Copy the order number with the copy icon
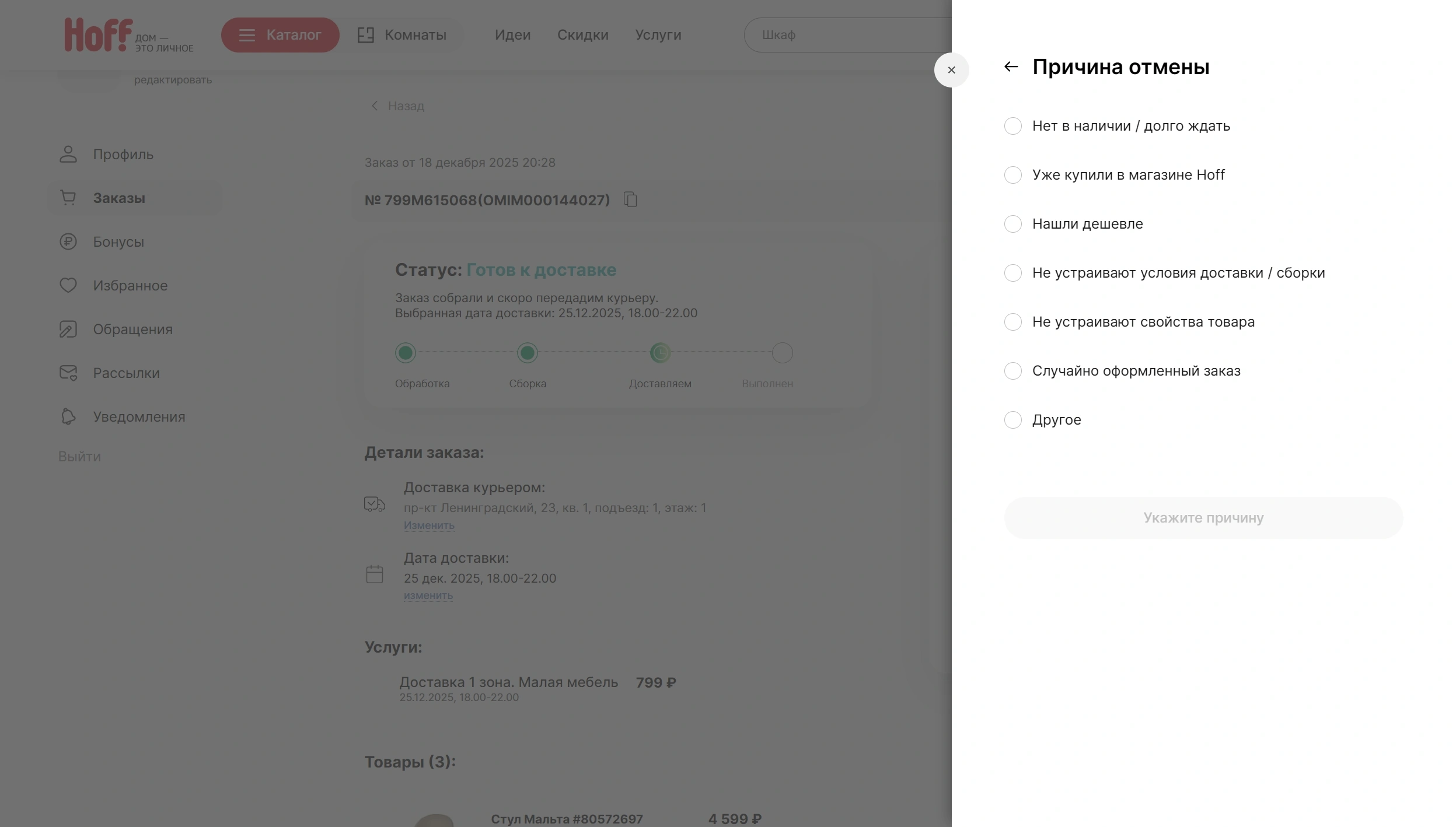Viewport: 1456px width, 827px height. [x=630, y=199]
